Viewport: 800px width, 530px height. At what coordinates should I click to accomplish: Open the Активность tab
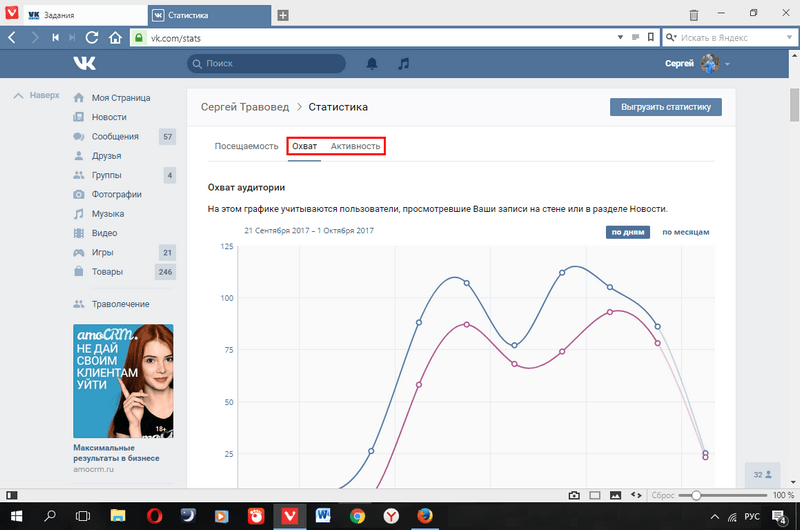coord(356,146)
